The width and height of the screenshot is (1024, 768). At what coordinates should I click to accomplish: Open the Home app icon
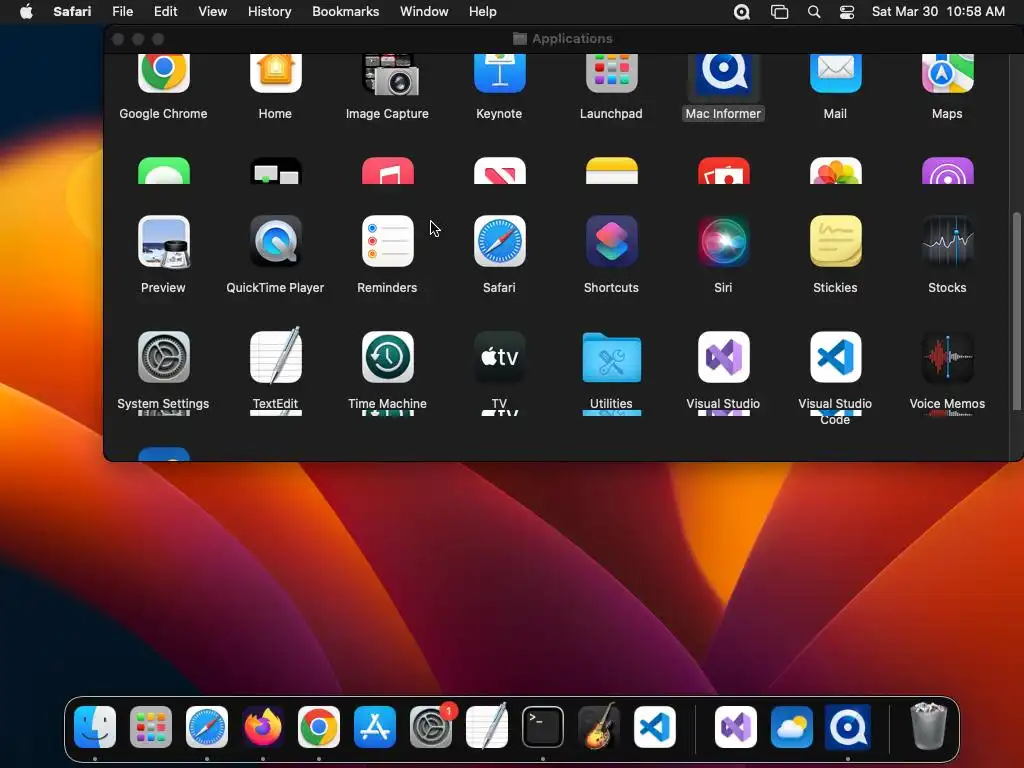coord(276,73)
